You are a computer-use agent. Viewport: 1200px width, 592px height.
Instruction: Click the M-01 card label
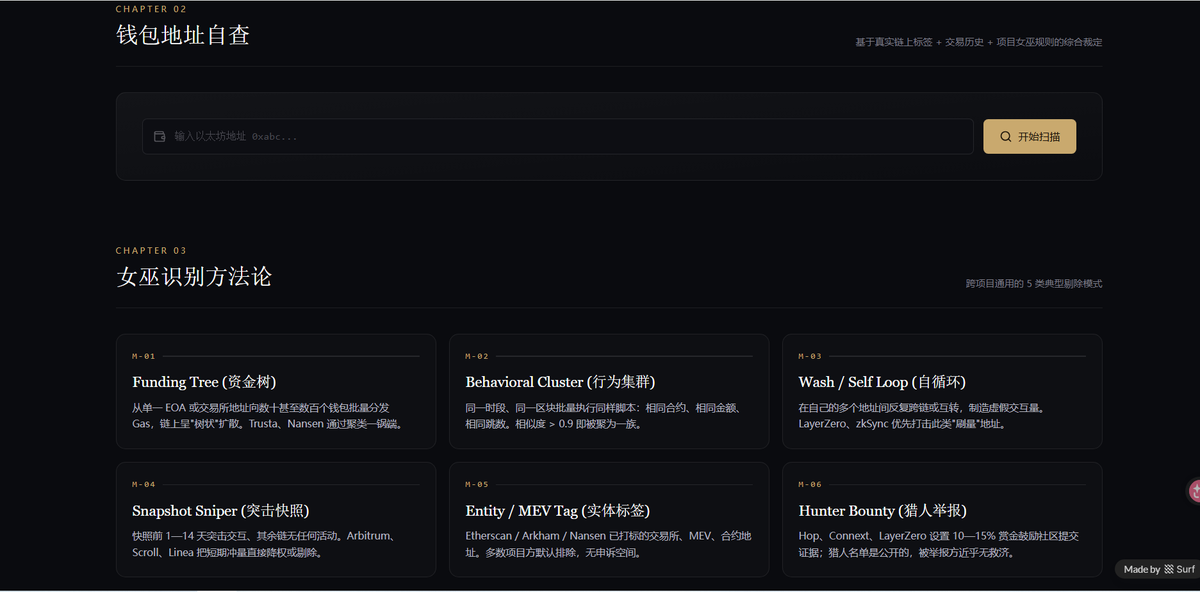[144, 356]
